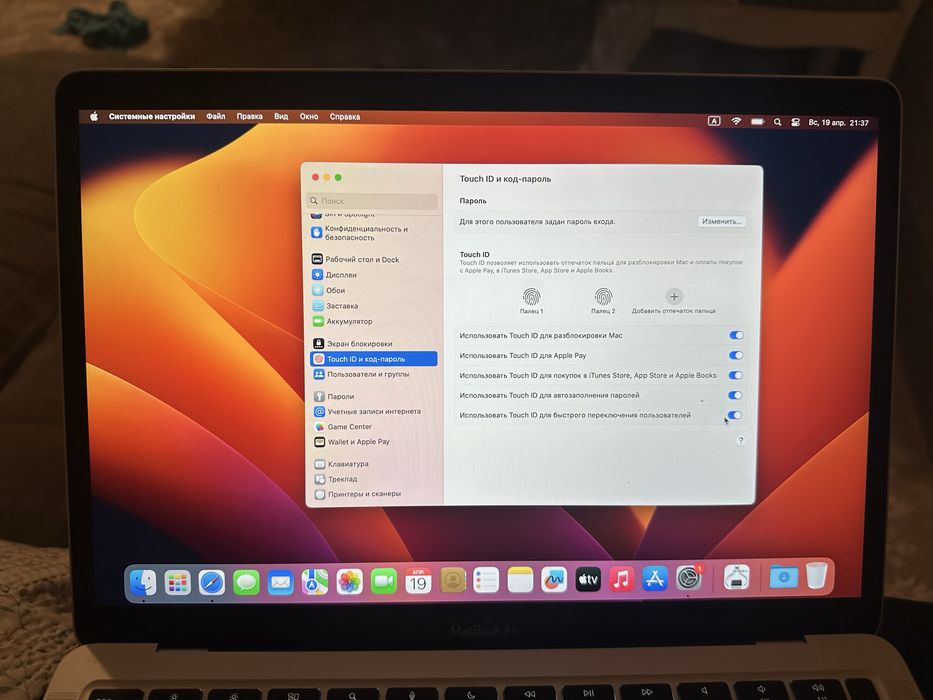Image resolution: width=933 pixels, height=700 pixels.
Task: Launch Apple TV from the Dock
Action: [x=588, y=579]
